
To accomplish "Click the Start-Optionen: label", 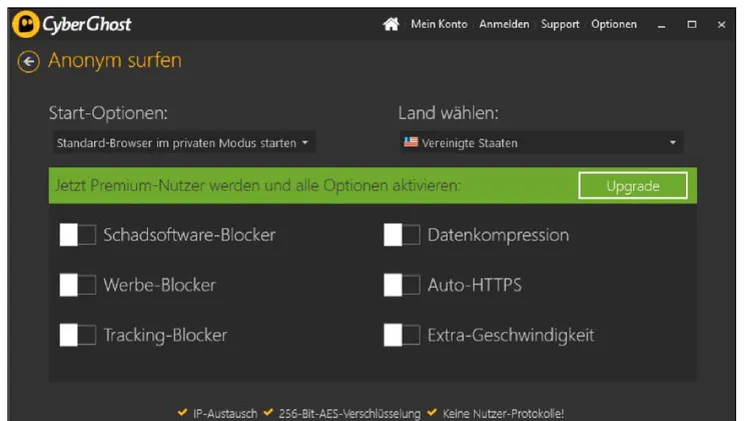I will click(109, 113).
